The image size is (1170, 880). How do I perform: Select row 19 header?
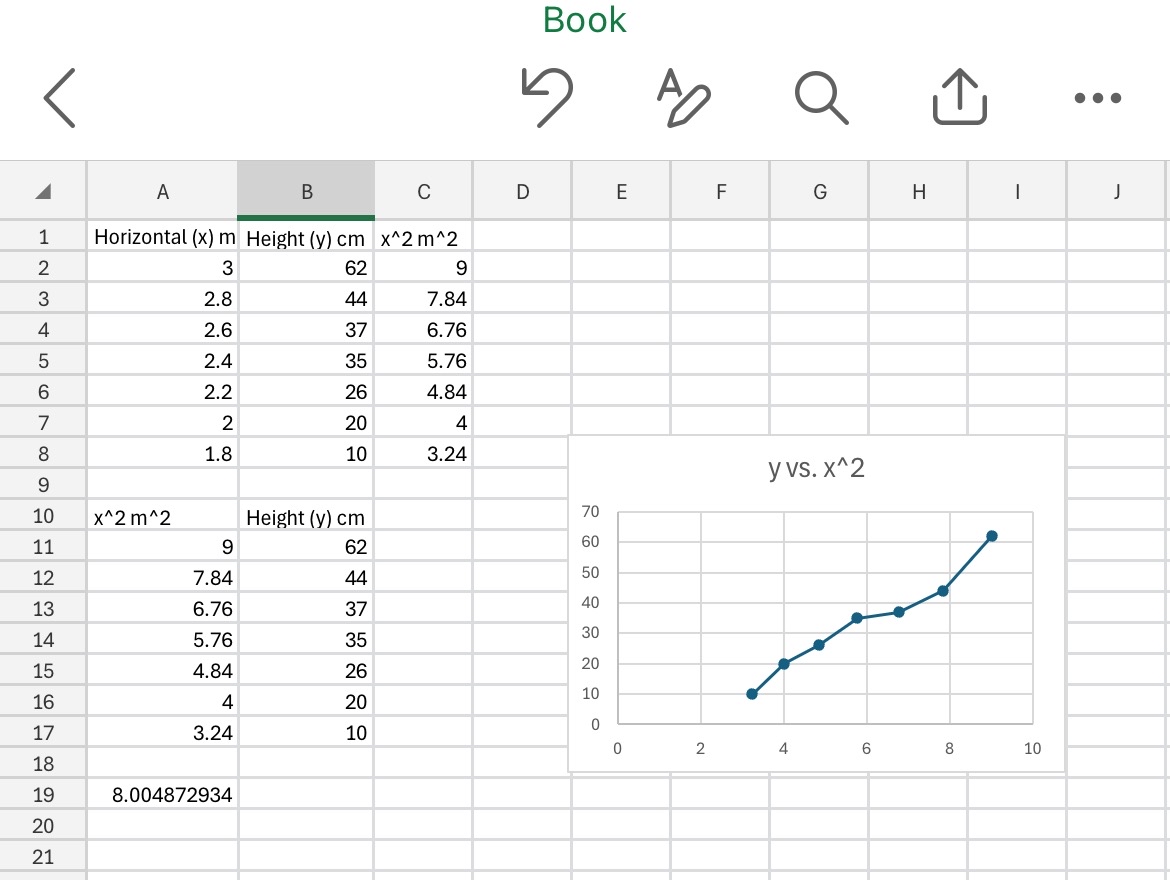click(43, 795)
